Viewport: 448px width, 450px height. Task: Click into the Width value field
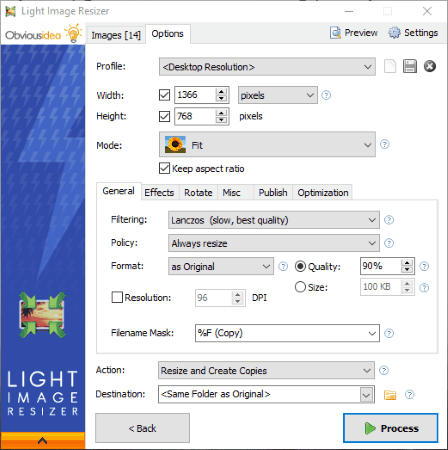coord(195,95)
